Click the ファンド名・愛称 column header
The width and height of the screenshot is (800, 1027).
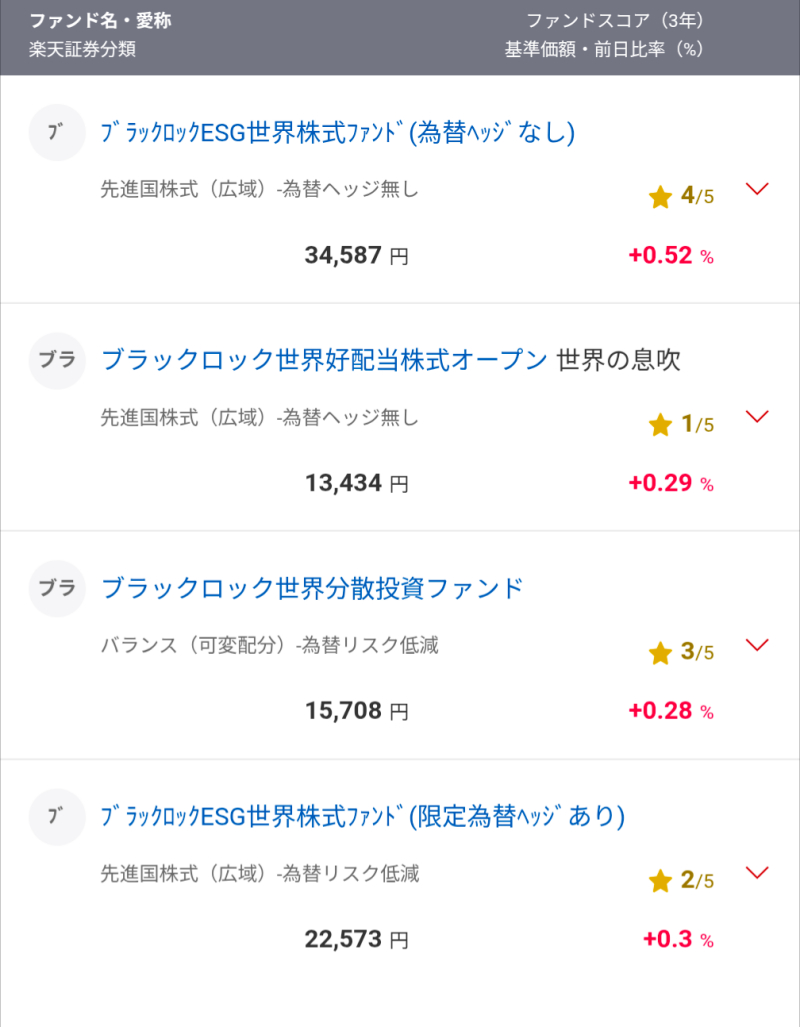(100, 21)
